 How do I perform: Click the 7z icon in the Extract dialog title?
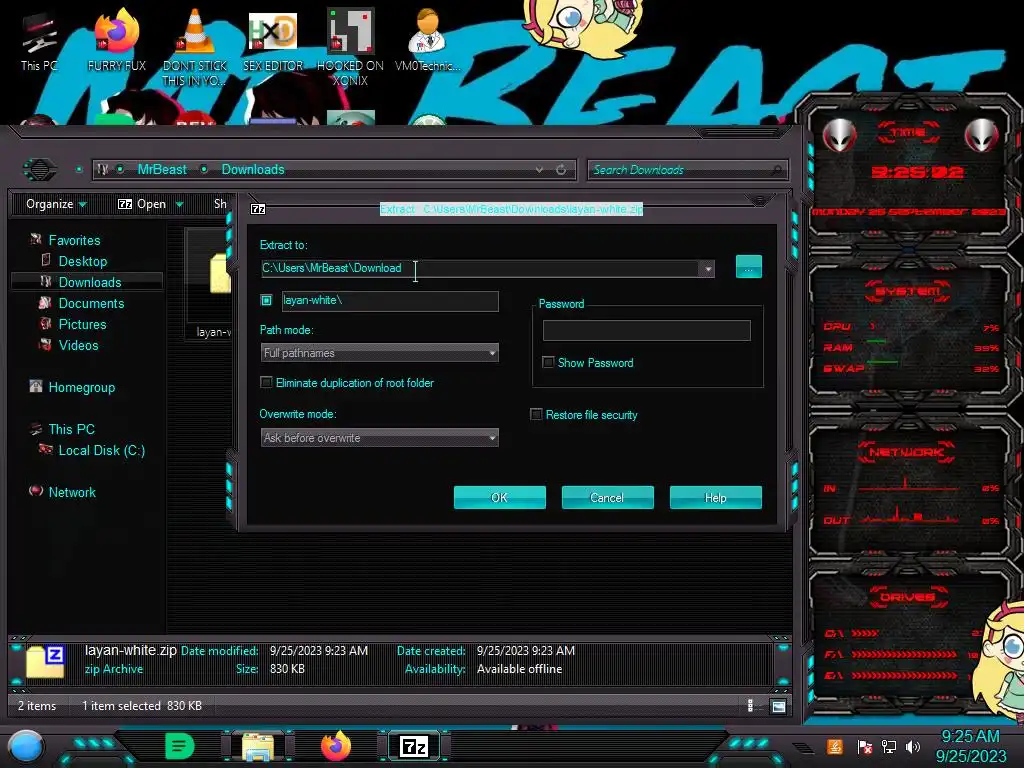click(x=258, y=209)
